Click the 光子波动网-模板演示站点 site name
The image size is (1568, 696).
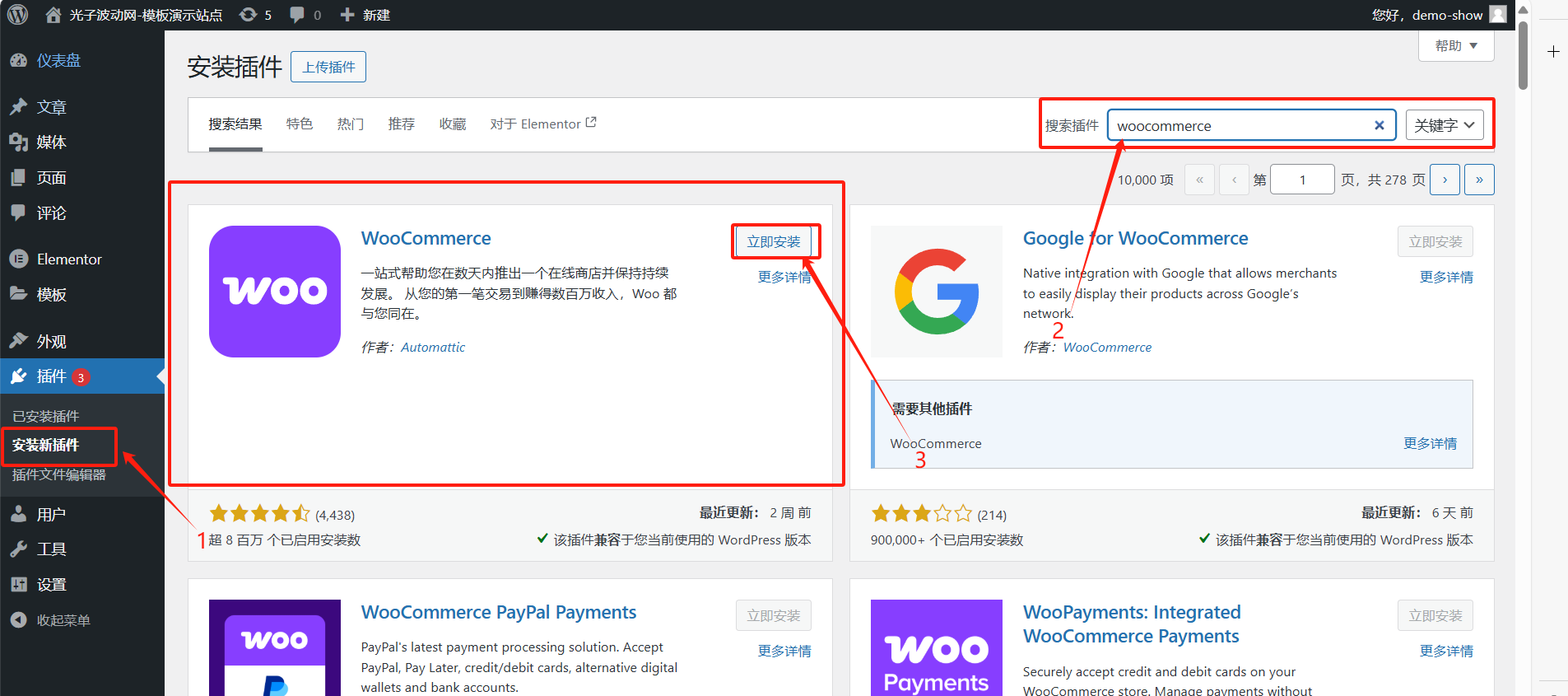pyautogui.click(x=146, y=15)
